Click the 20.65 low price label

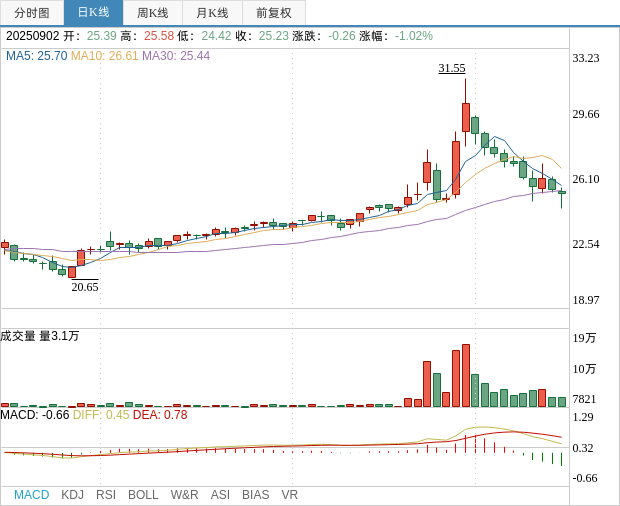click(85, 287)
